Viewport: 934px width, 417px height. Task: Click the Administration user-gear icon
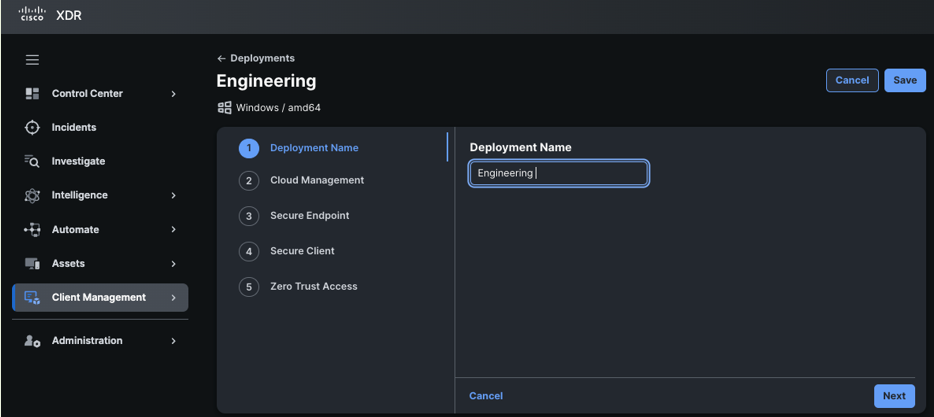click(x=32, y=341)
